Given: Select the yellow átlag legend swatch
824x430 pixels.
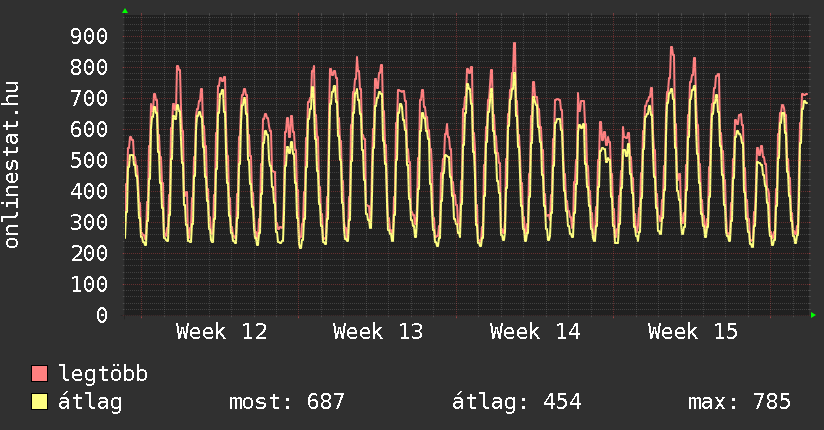Looking at the screenshot, I should (x=40, y=402).
